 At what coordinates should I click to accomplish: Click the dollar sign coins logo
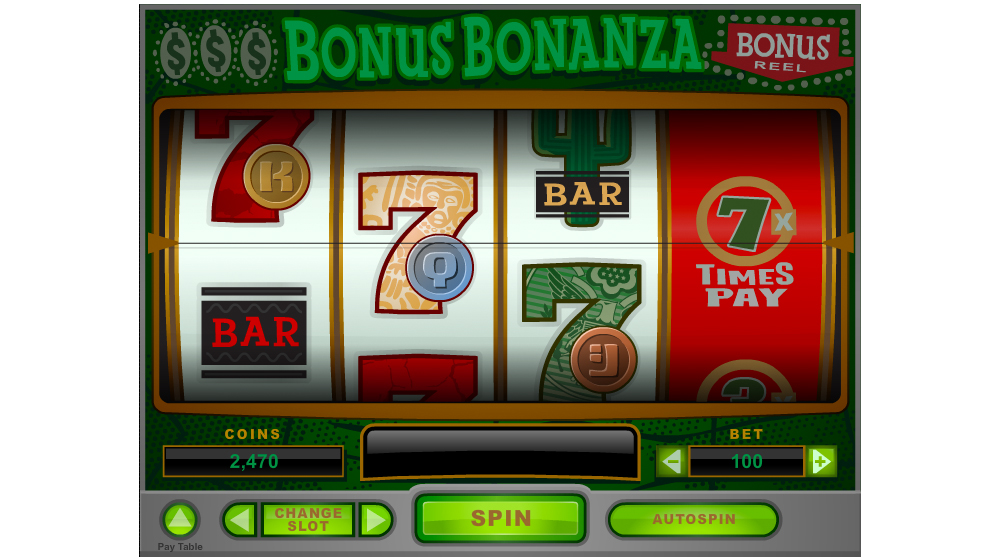coord(216,52)
